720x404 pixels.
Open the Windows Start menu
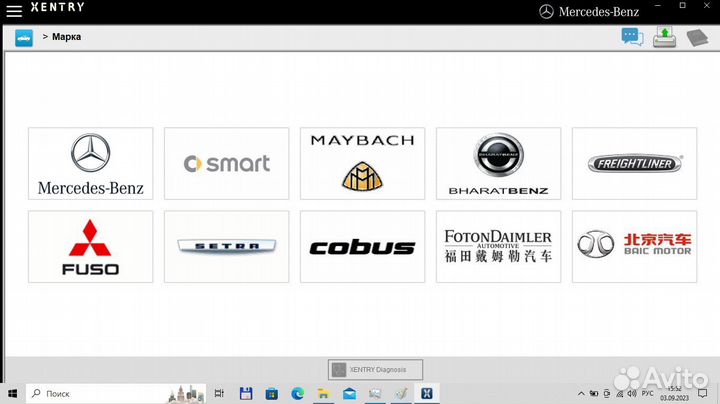coord(11,393)
